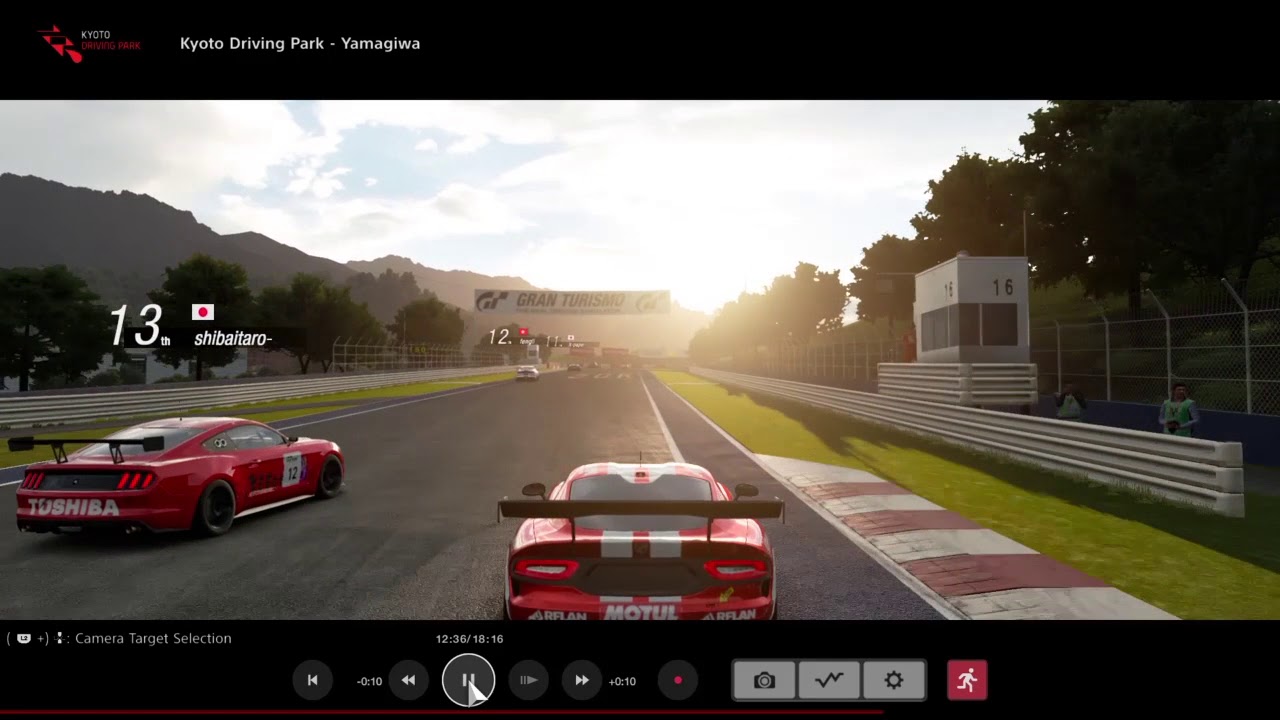
Task: Click the red record button
Action: pos(677,680)
